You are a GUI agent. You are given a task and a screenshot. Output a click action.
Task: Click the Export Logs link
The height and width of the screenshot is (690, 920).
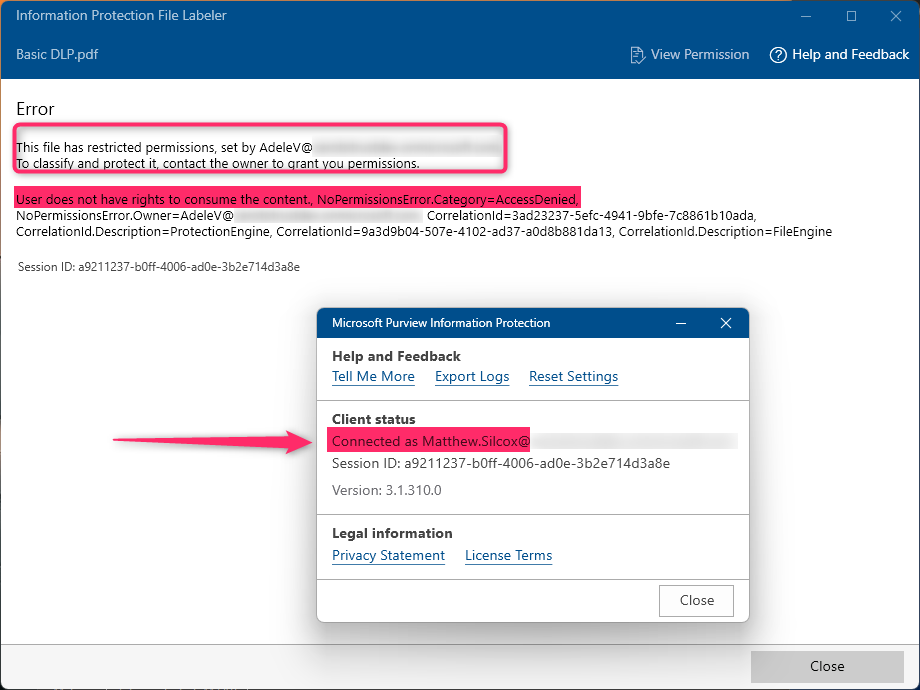472,377
